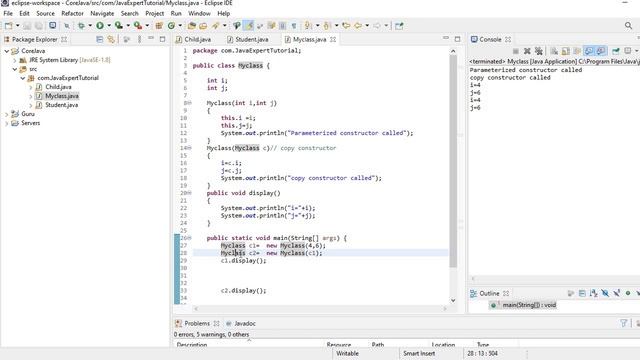Click the New Java Package icon
640x360 pixels.
click(x=159, y=26)
